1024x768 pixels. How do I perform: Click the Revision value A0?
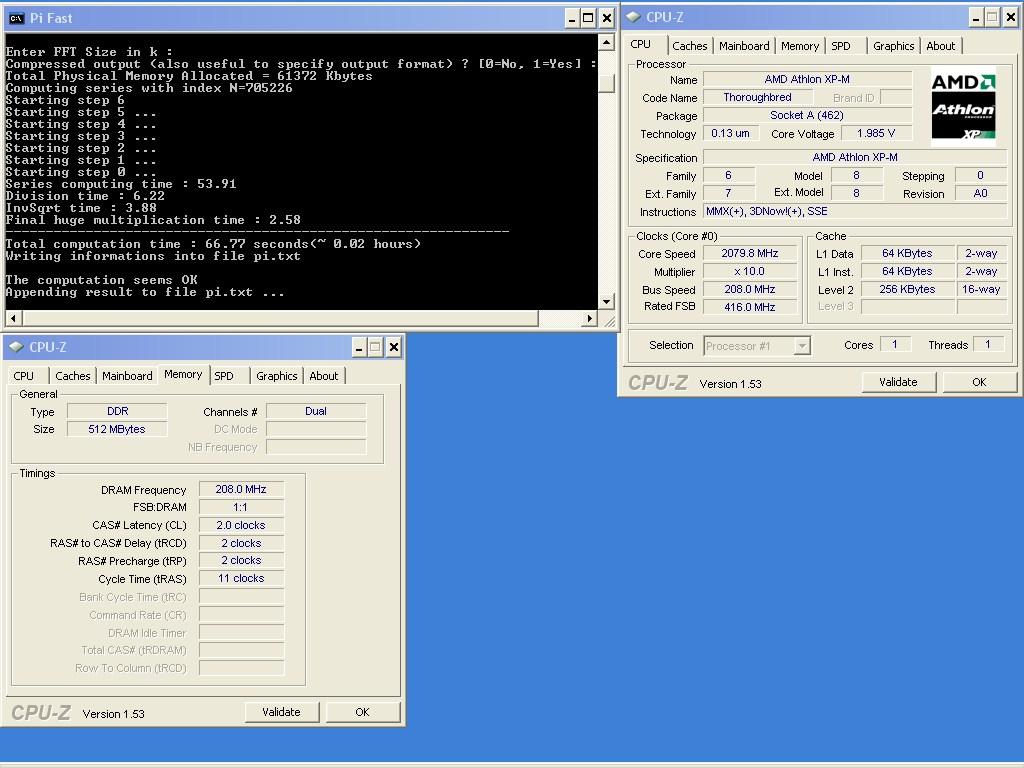click(x=980, y=193)
